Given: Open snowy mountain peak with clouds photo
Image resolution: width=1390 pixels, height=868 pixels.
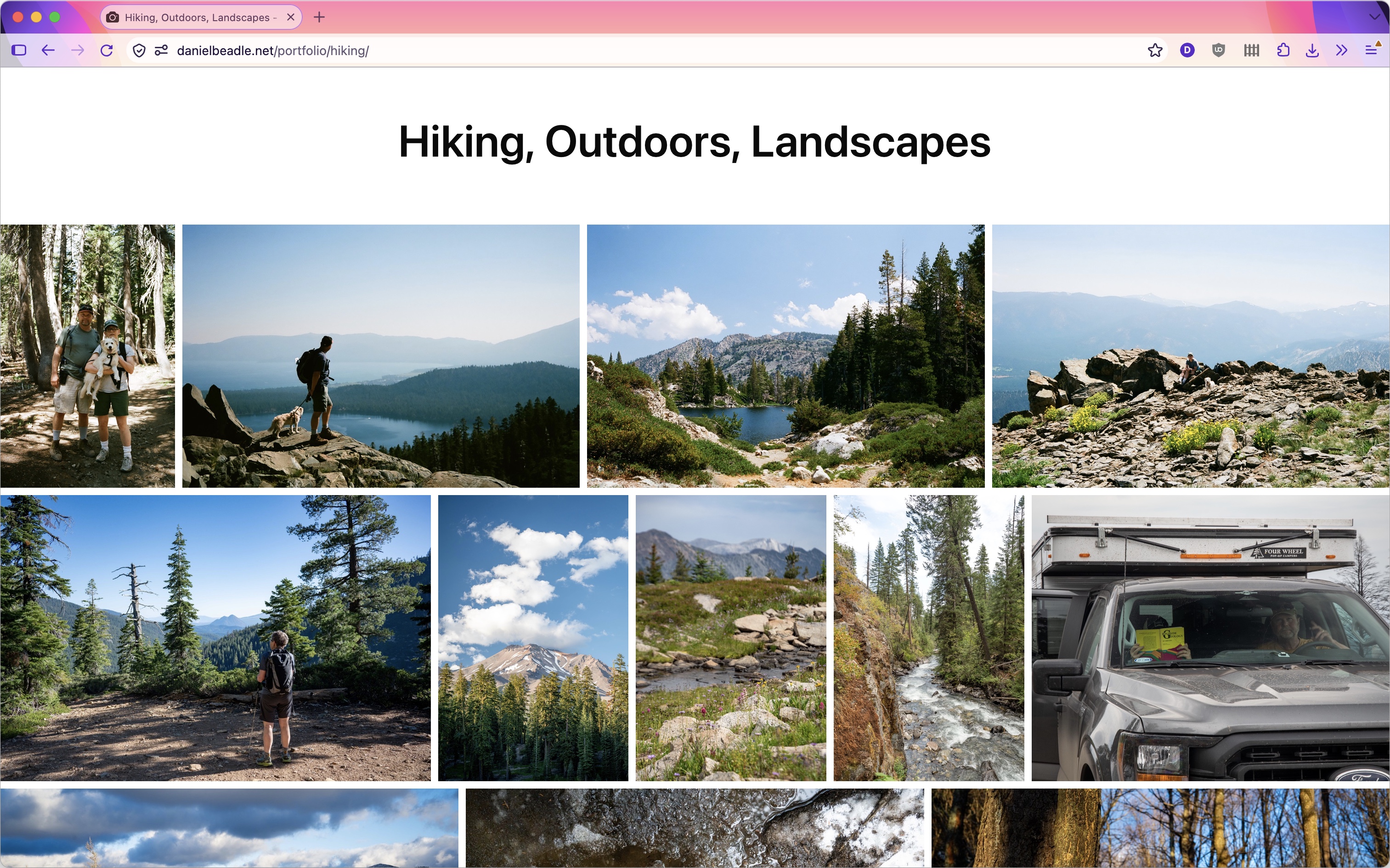Looking at the screenshot, I should coord(533,638).
